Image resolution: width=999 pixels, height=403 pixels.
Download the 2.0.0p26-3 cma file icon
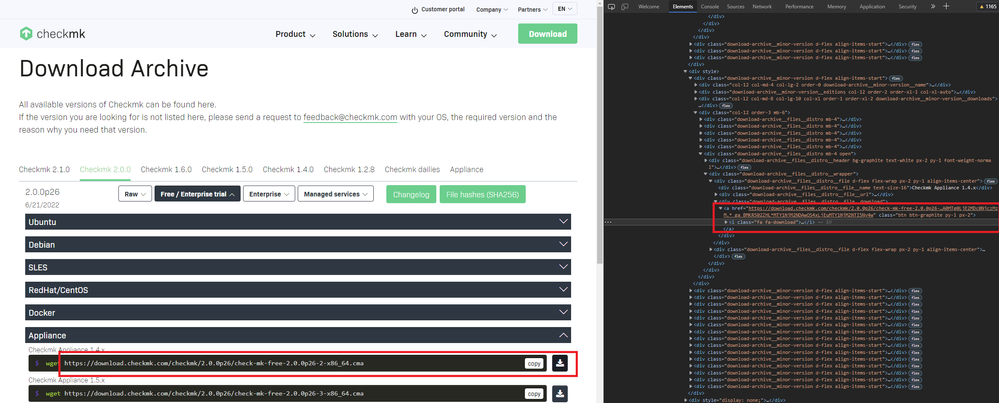click(x=560, y=394)
